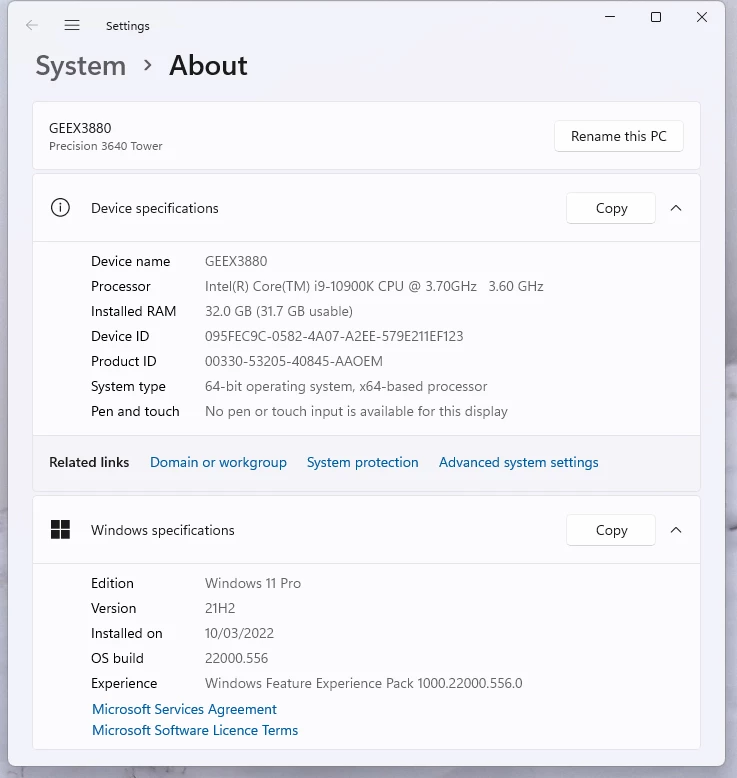The image size is (737, 778).
Task: Click the Device specifications info icon
Action: (x=61, y=207)
